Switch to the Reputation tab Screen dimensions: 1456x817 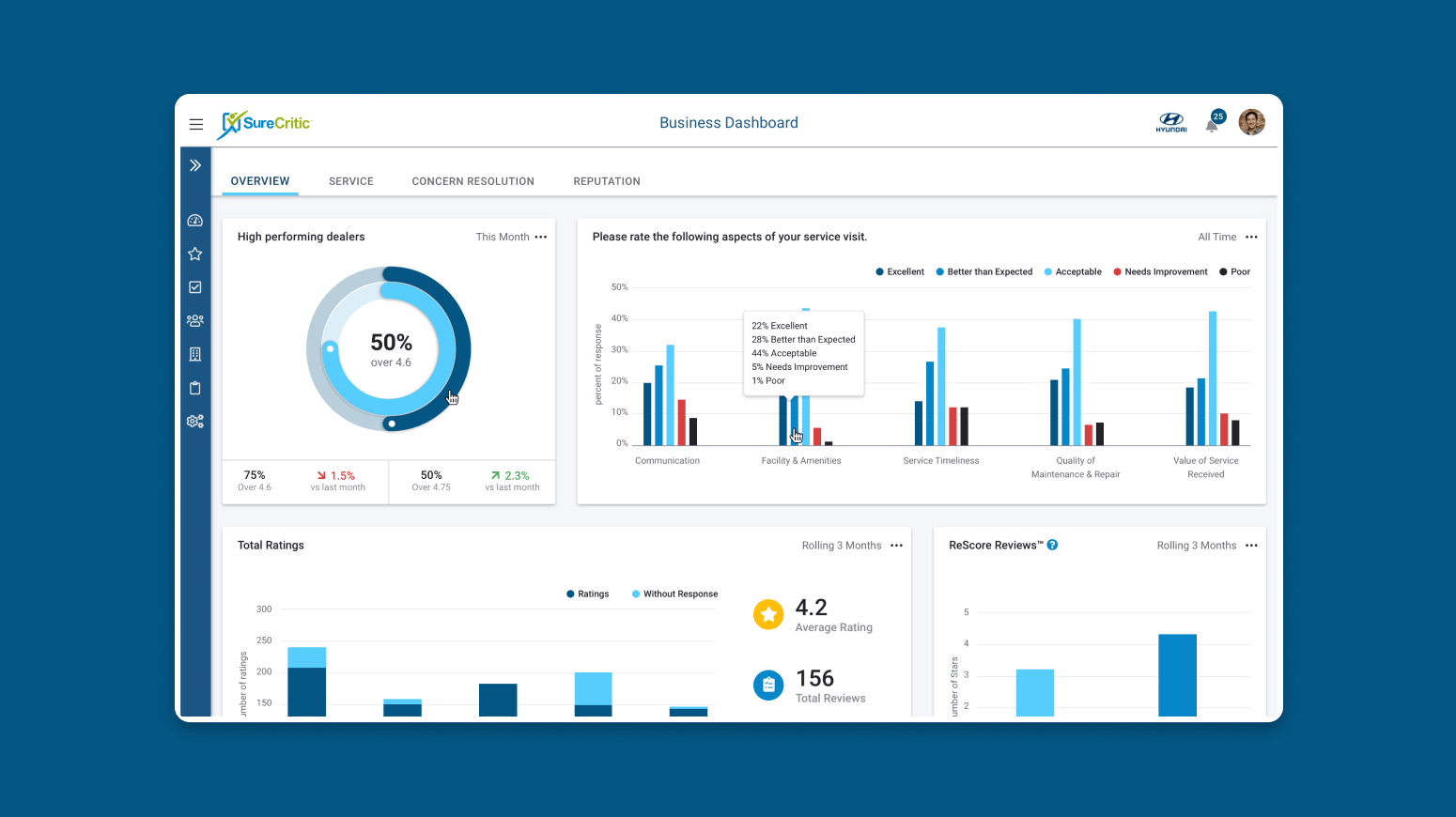[x=607, y=181]
